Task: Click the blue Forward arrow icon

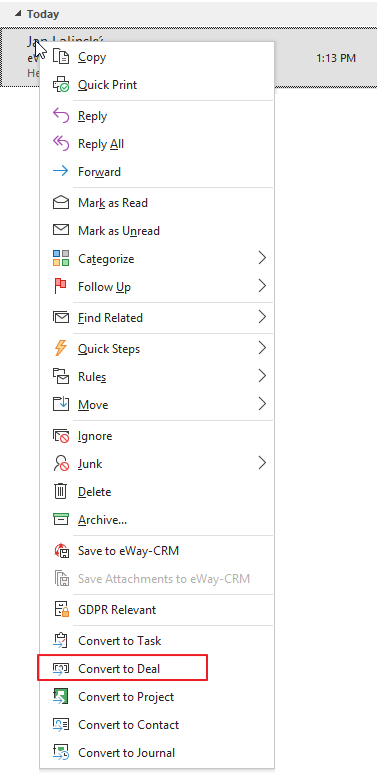Action: tap(61, 171)
